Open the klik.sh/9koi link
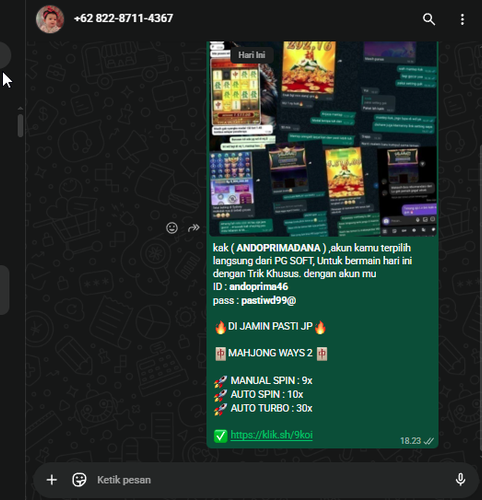 tap(271, 435)
